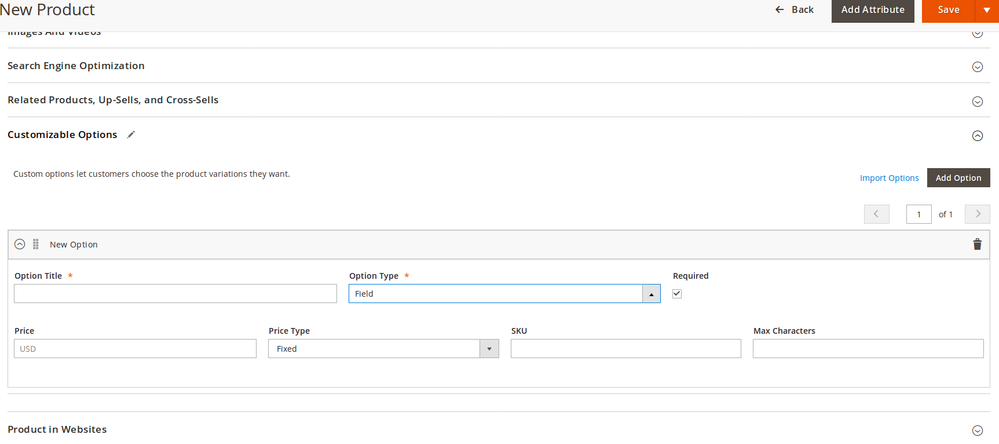Viewport: 999px width, 444px height.
Task: Delete the New Option using trash icon
Action: pos(977,244)
